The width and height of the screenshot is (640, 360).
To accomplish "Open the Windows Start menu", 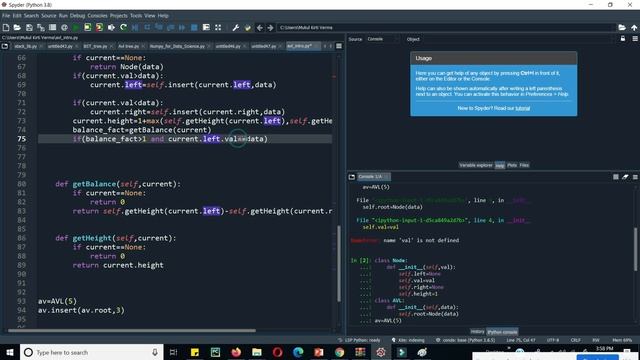I will point(10,352).
